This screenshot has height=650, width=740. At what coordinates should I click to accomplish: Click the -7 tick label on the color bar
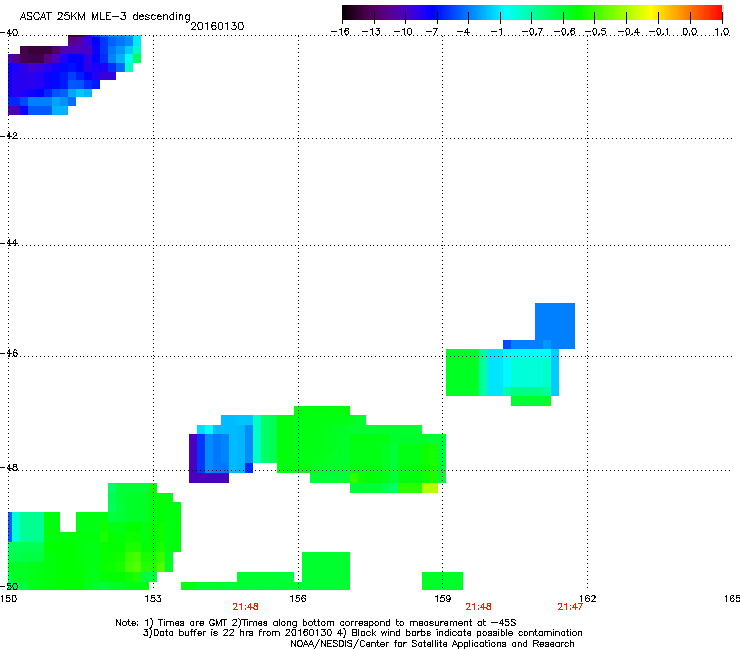pos(432,32)
